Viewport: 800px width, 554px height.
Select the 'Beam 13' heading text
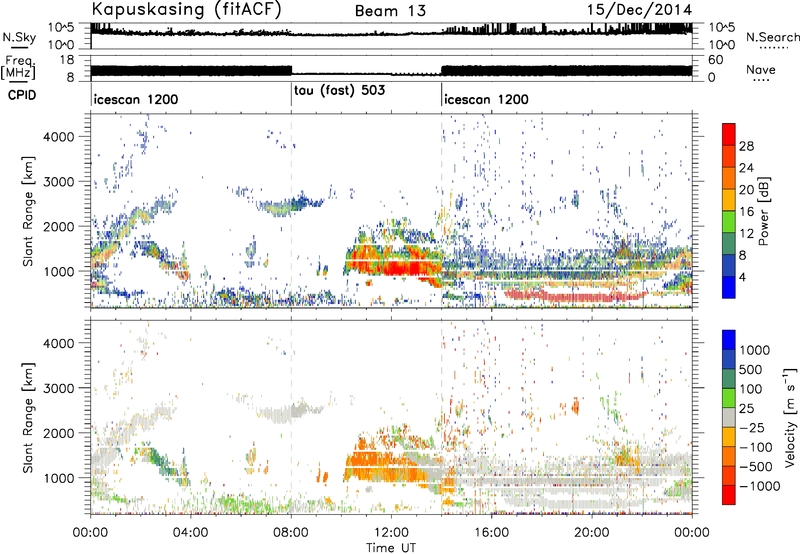pos(390,11)
